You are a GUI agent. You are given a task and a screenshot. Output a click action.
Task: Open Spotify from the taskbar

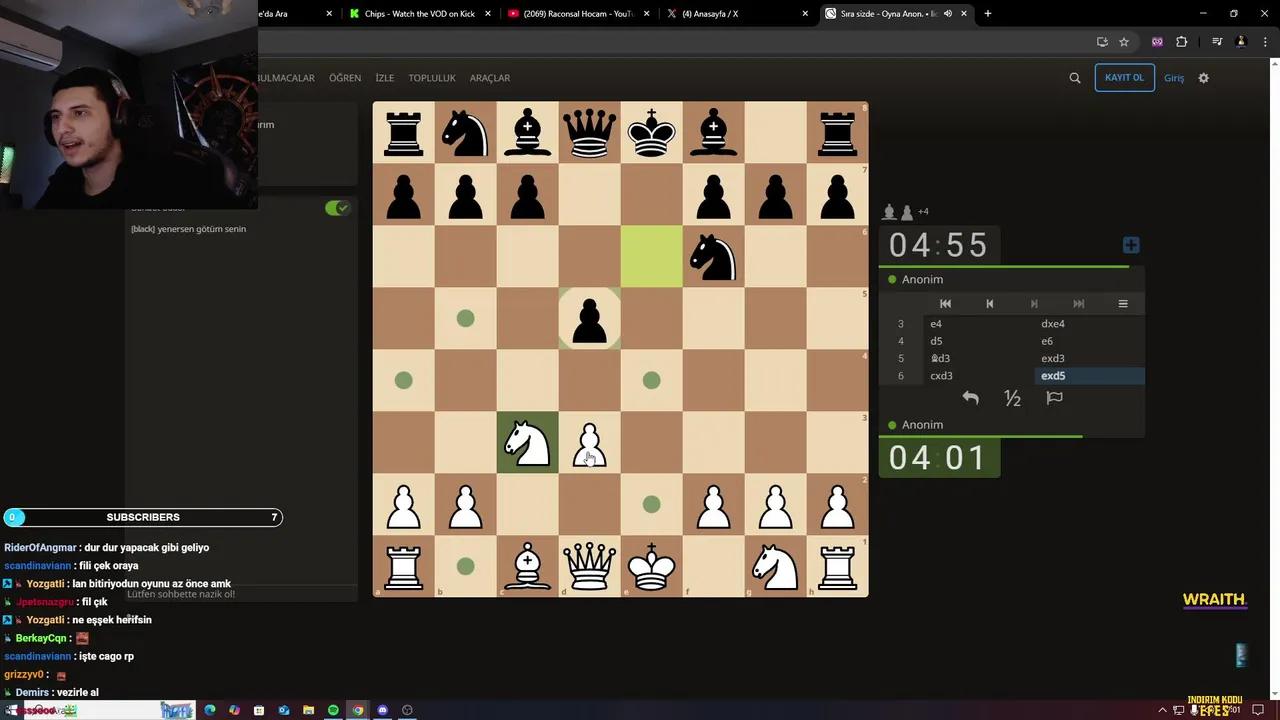pyautogui.click(x=333, y=710)
